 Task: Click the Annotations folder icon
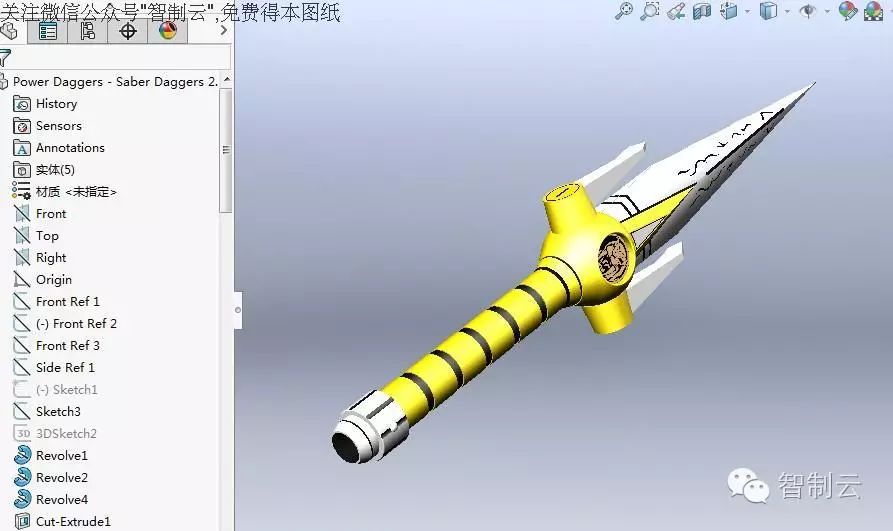(22, 148)
